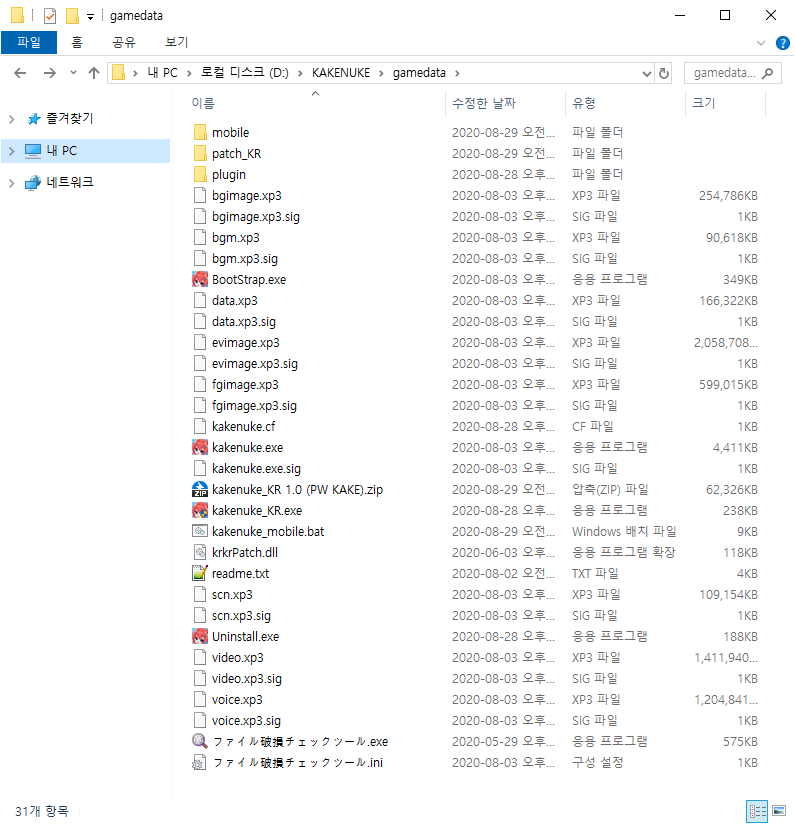Click the magnifier icon of the ファイル破損チェックツール.exe
Screen dimensions: 795x824
(200, 741)
